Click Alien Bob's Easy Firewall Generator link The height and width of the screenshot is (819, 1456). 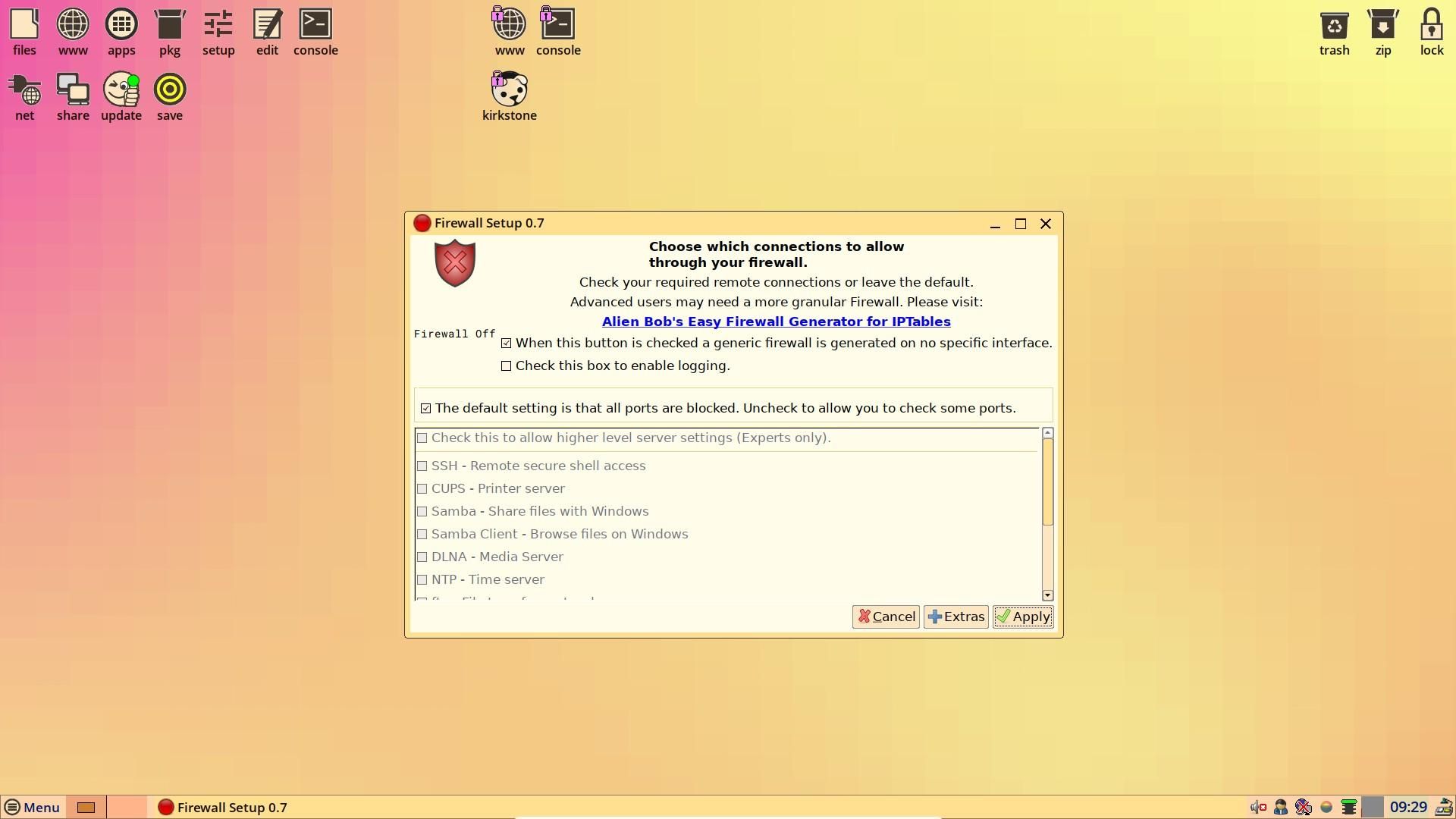click(776, 321)
